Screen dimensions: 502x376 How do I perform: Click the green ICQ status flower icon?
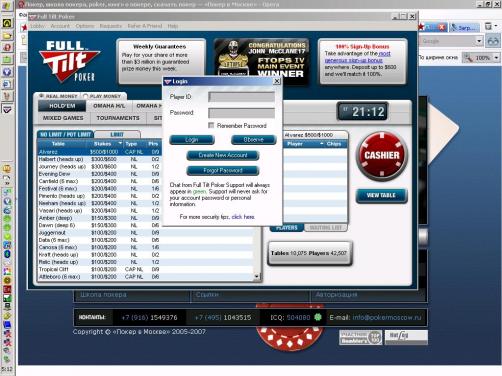click(318, 317)
